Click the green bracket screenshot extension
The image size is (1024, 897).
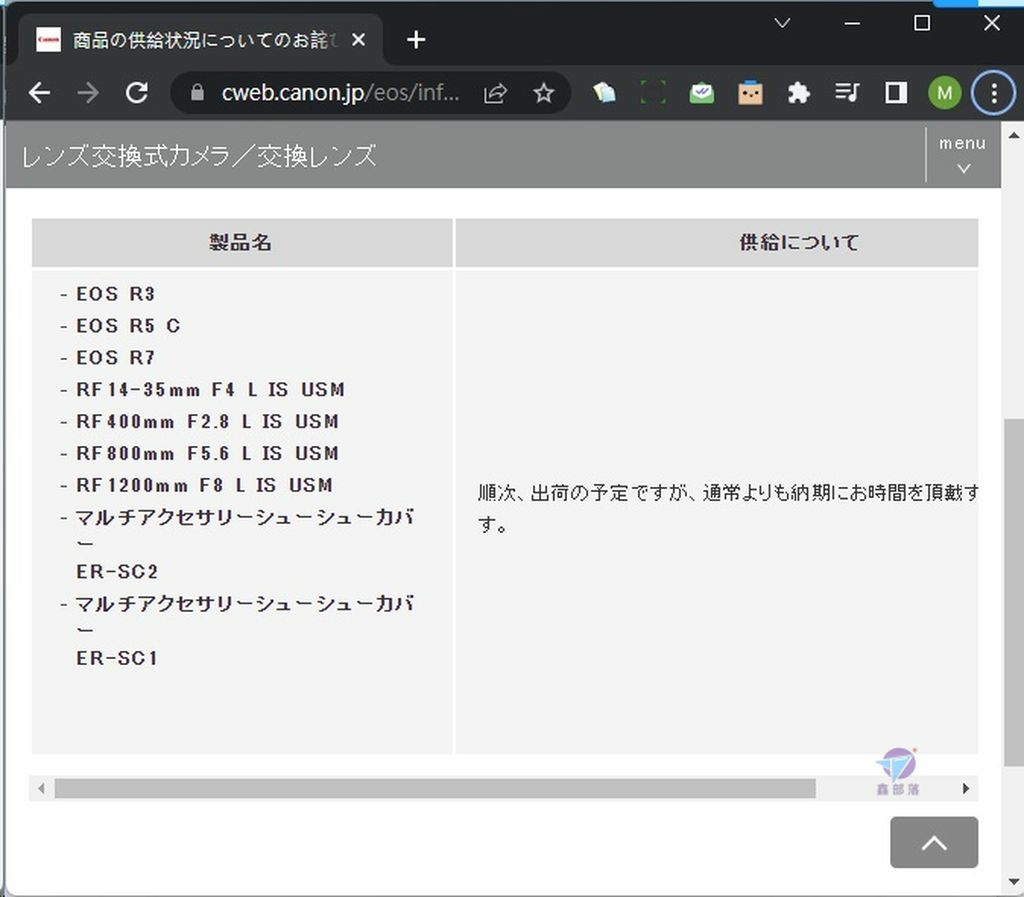tap(653, 93)
